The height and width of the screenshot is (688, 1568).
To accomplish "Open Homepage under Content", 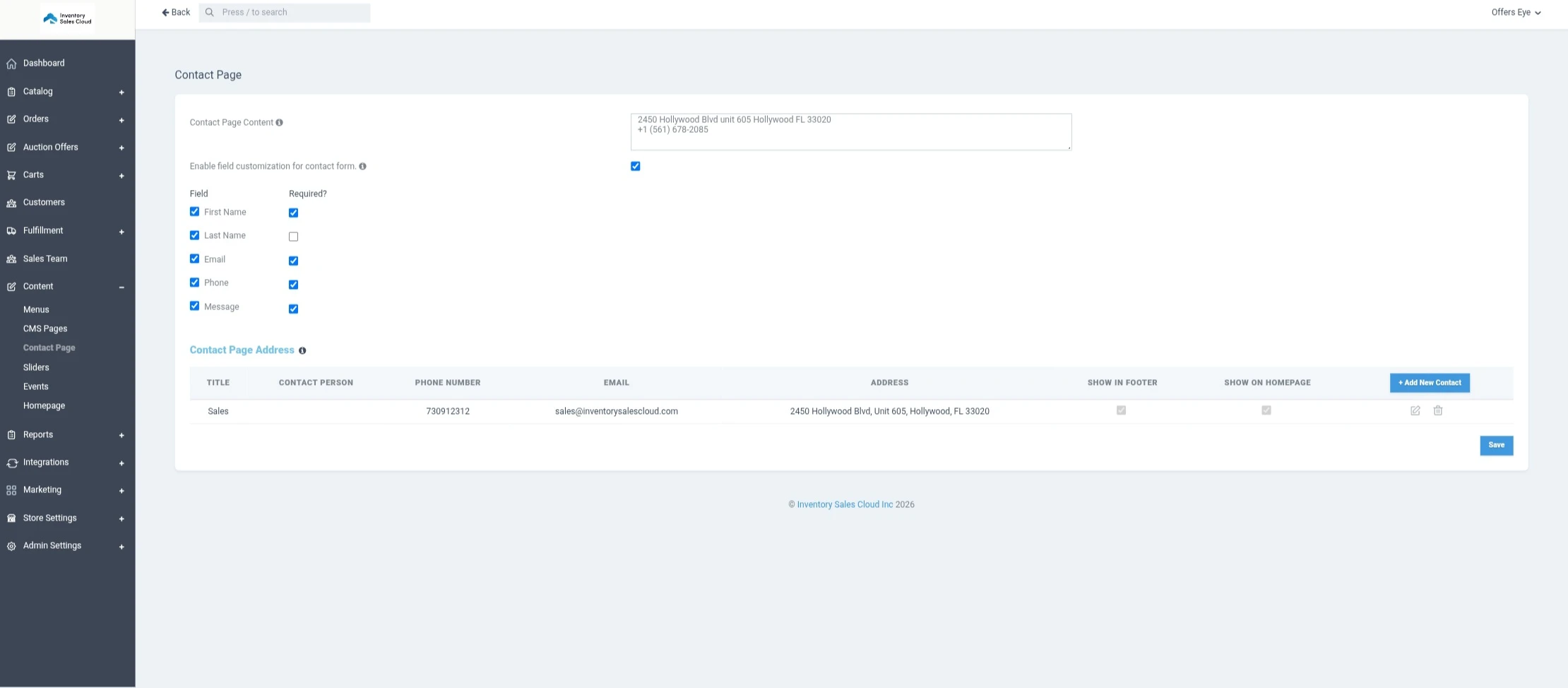I will (x=44, y=405).
